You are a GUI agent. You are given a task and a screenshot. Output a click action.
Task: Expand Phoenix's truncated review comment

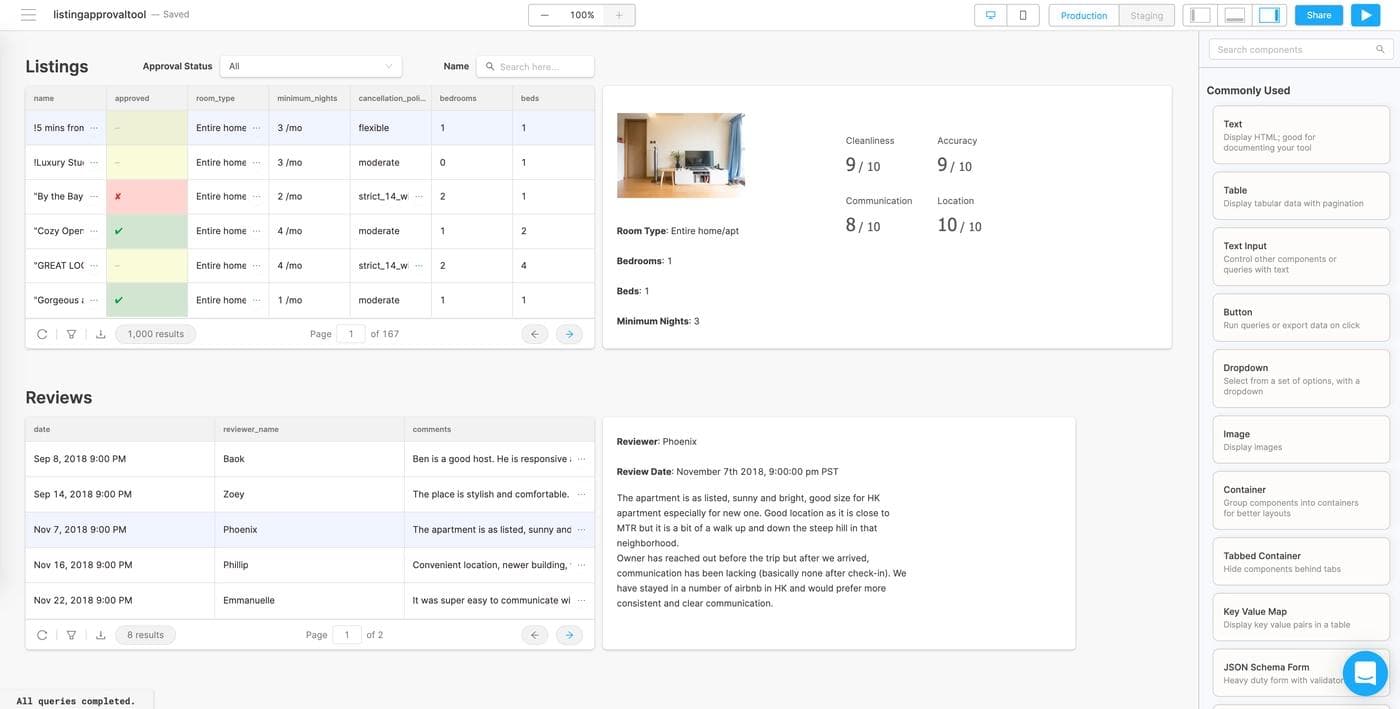click(x=581, y=530)
